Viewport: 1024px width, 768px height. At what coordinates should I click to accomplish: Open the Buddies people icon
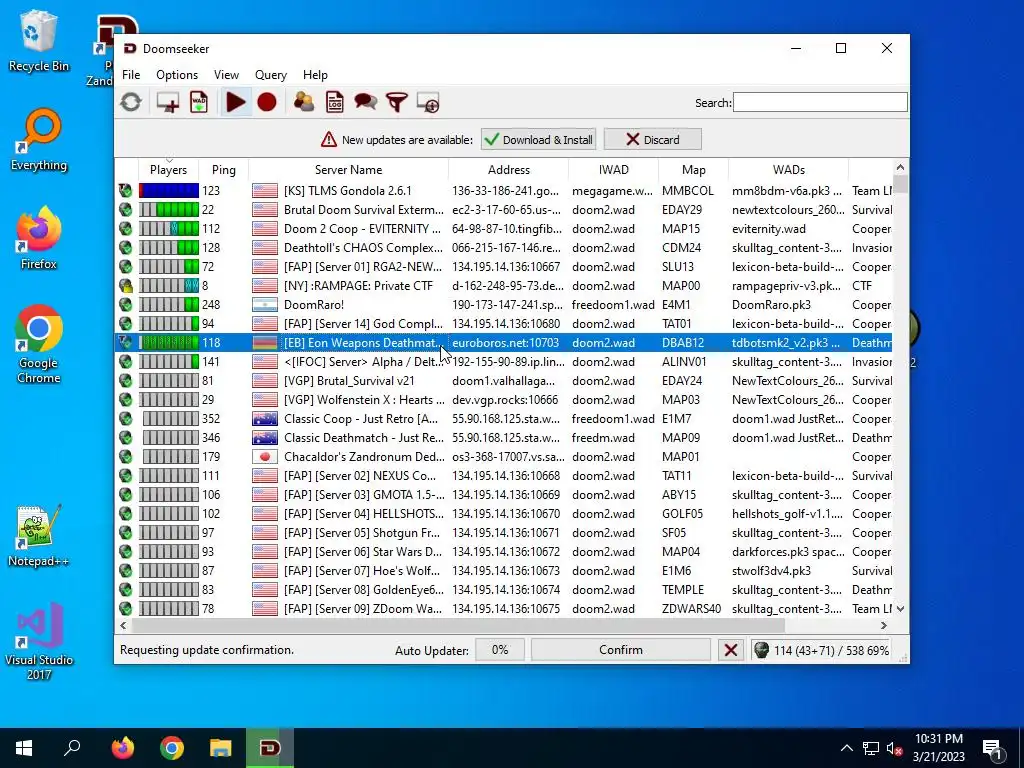click(x=304, y=103)
